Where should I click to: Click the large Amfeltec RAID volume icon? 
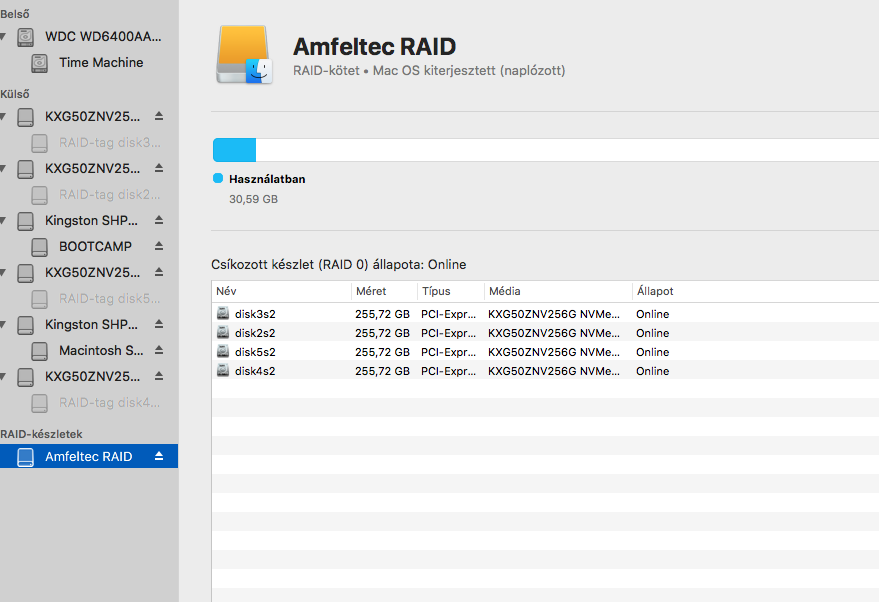click(x=244, y=54)
